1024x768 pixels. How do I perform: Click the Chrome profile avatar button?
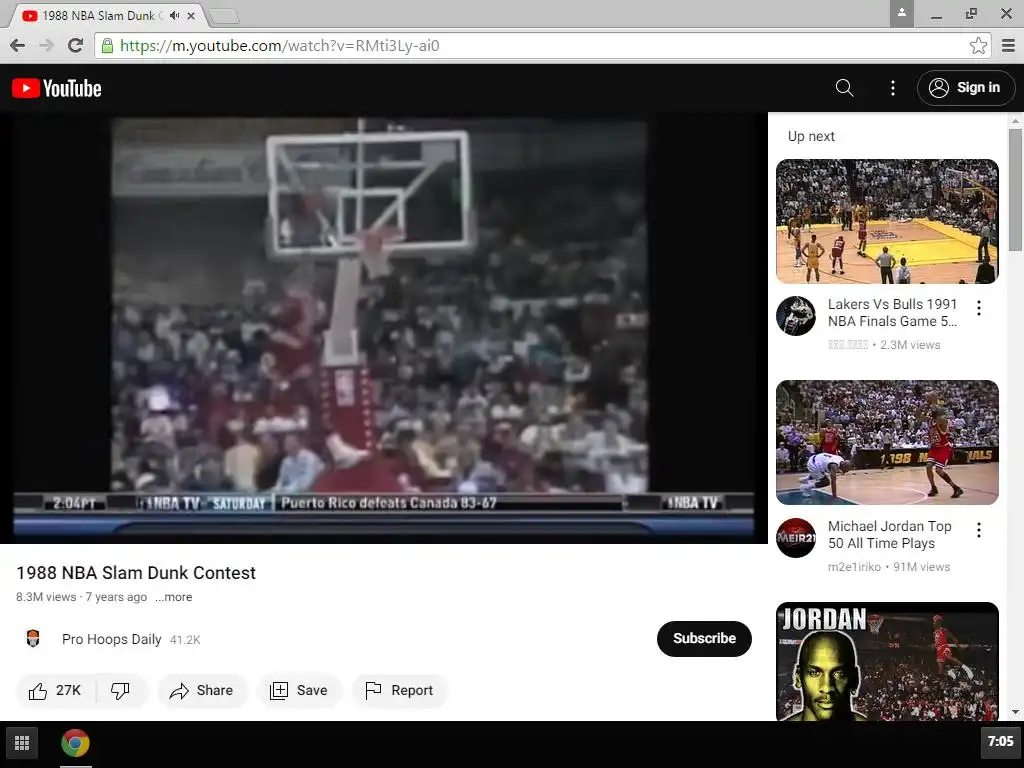click(901, 13)
